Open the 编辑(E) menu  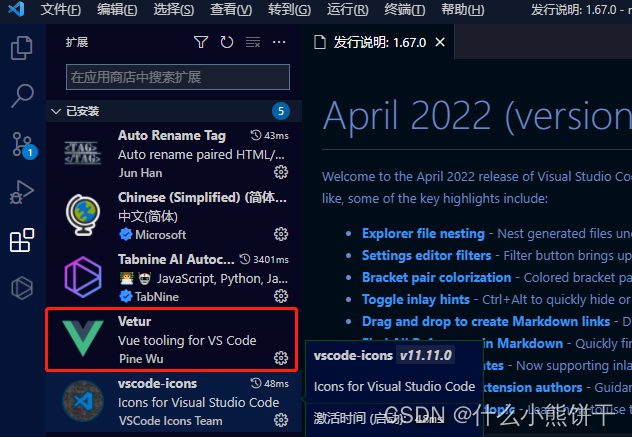click(x=117, y=9)
